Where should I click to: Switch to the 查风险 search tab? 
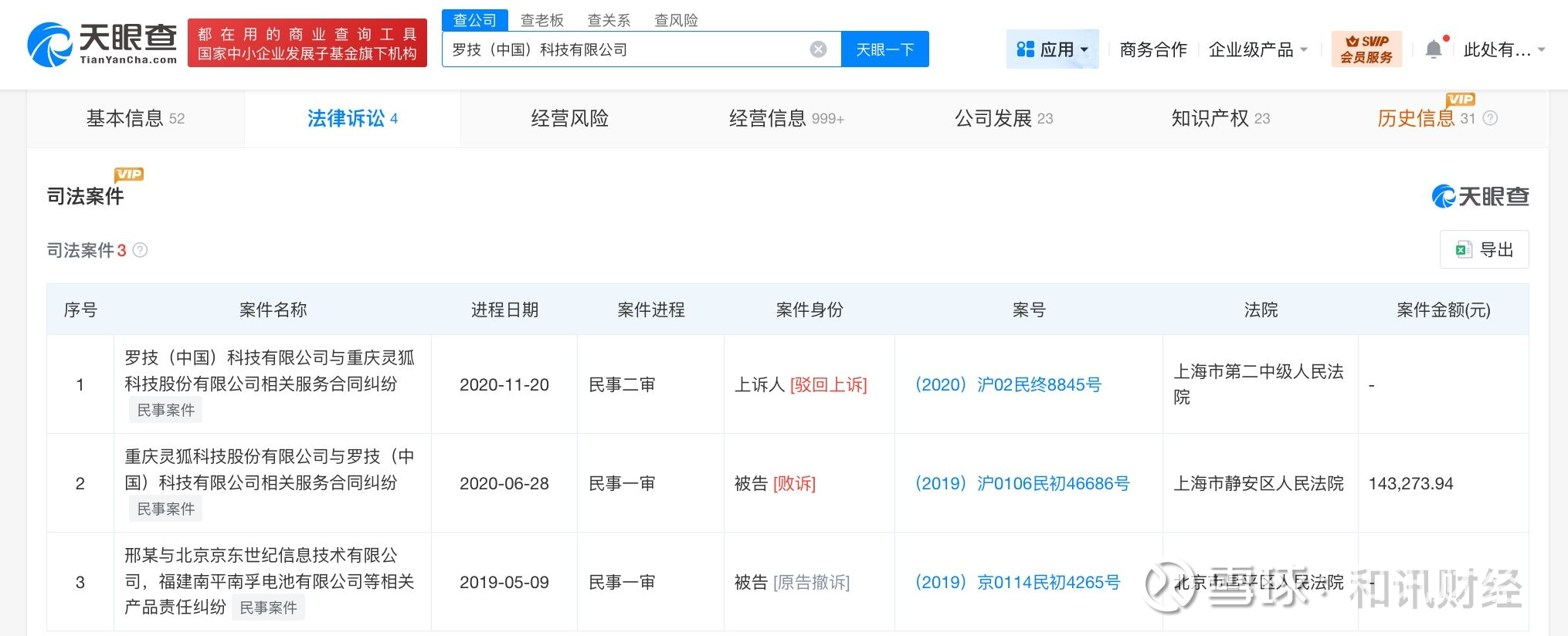676,20
